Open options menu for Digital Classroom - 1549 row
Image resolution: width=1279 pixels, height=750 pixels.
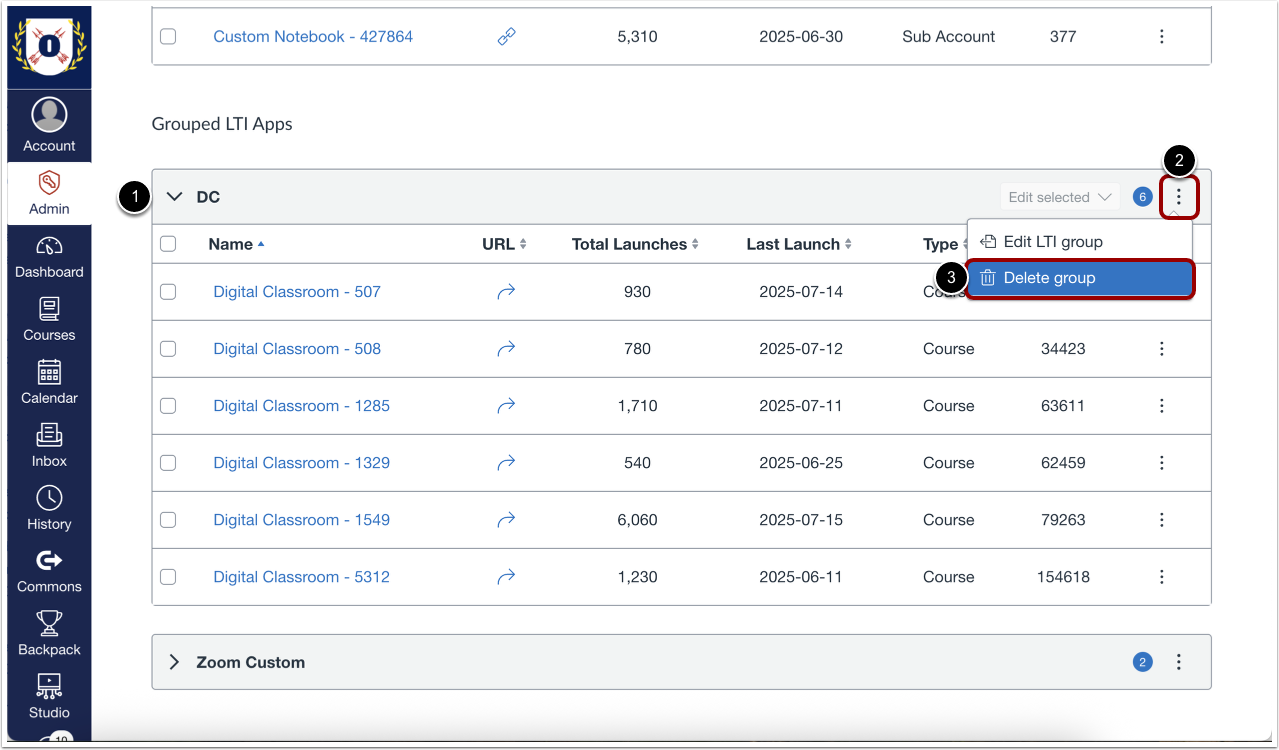click(1161, 520)
